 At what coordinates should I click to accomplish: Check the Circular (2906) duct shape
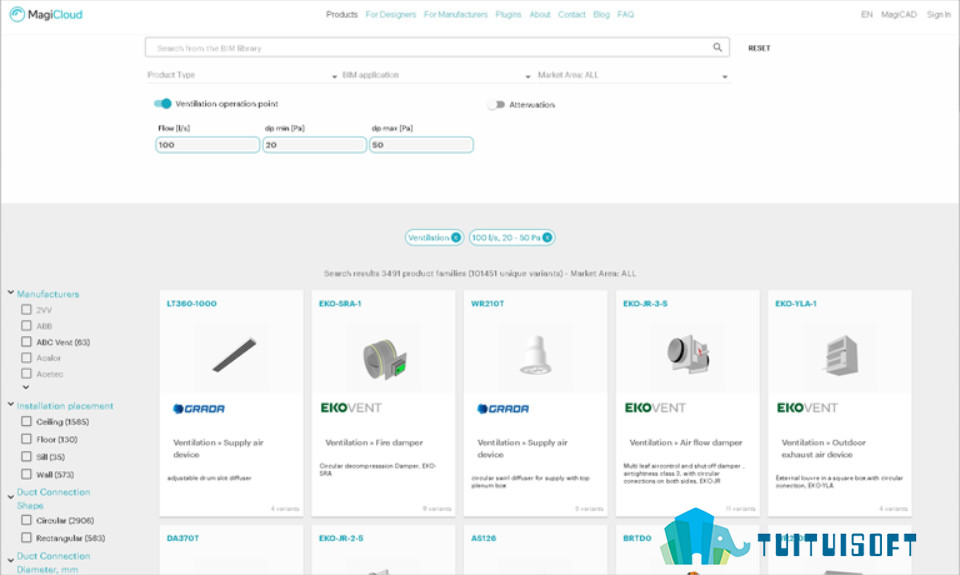(x=26, y=520)
